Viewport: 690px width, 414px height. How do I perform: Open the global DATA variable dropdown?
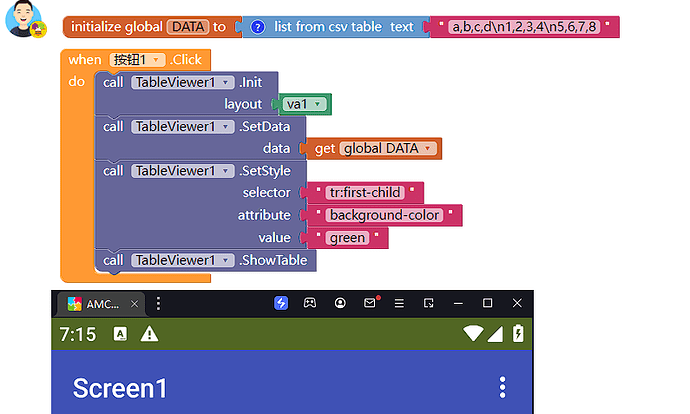pyautogui.click(x=389, y=149)
